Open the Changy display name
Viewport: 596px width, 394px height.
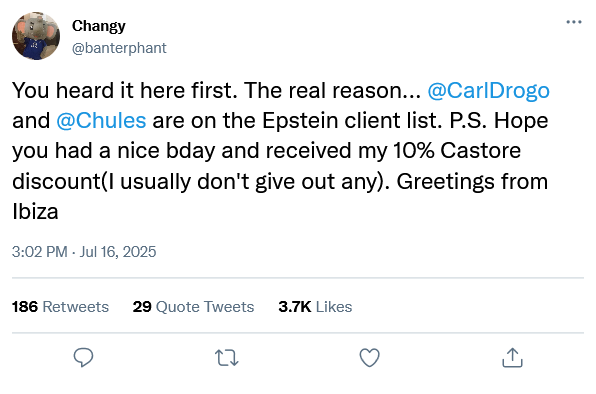pyautogui.click(x=98, y=26)
